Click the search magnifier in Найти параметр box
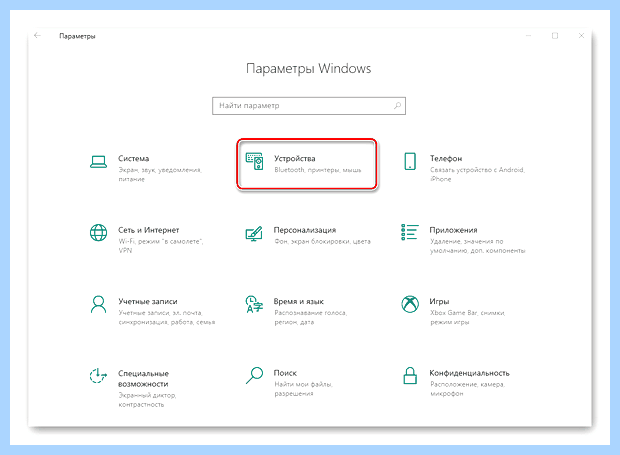Screen dimensions: 620x455 [x=397, y=106]
